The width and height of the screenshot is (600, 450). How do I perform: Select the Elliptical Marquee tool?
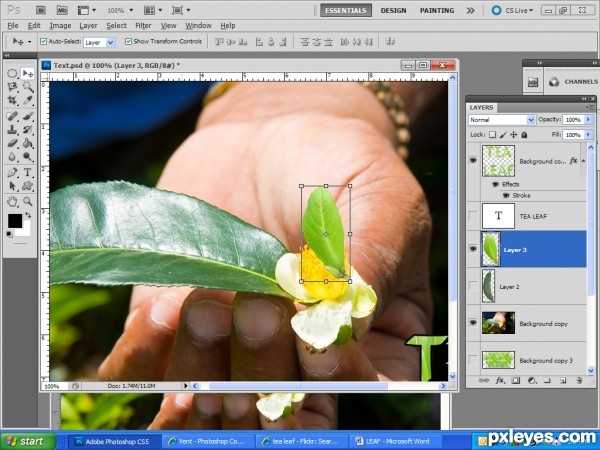pos(12,73)
